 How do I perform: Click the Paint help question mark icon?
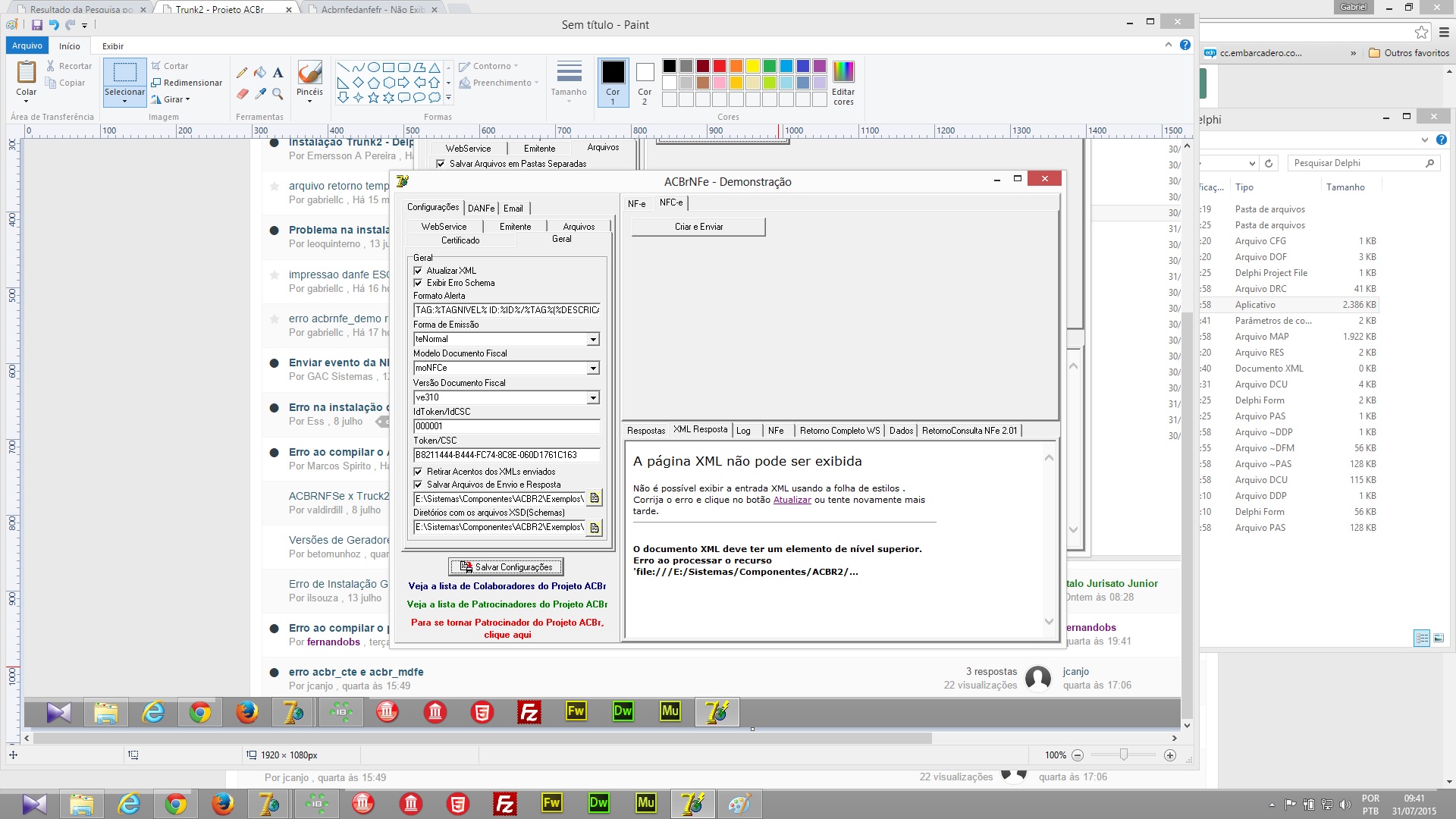coord(1185,45)
